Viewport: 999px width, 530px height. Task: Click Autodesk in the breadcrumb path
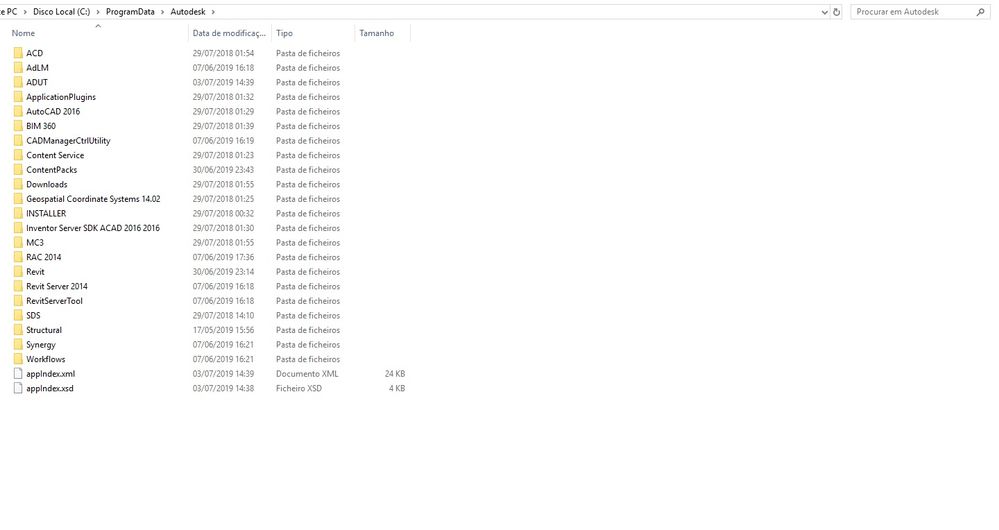(188, 11)
